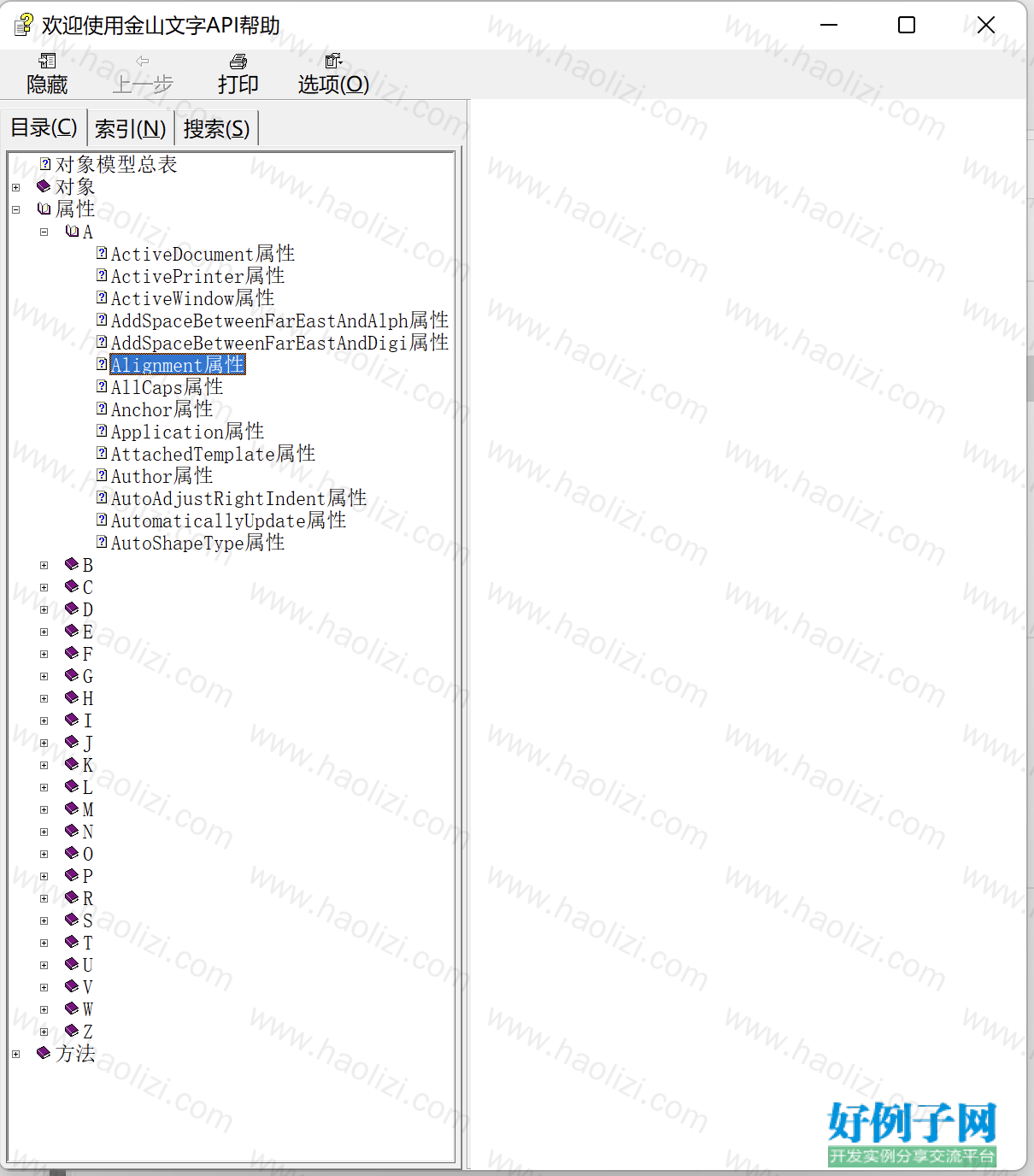This screenshot has height=1176, width=1034.
Task: Select the P tree node
Action: point(87,876)
